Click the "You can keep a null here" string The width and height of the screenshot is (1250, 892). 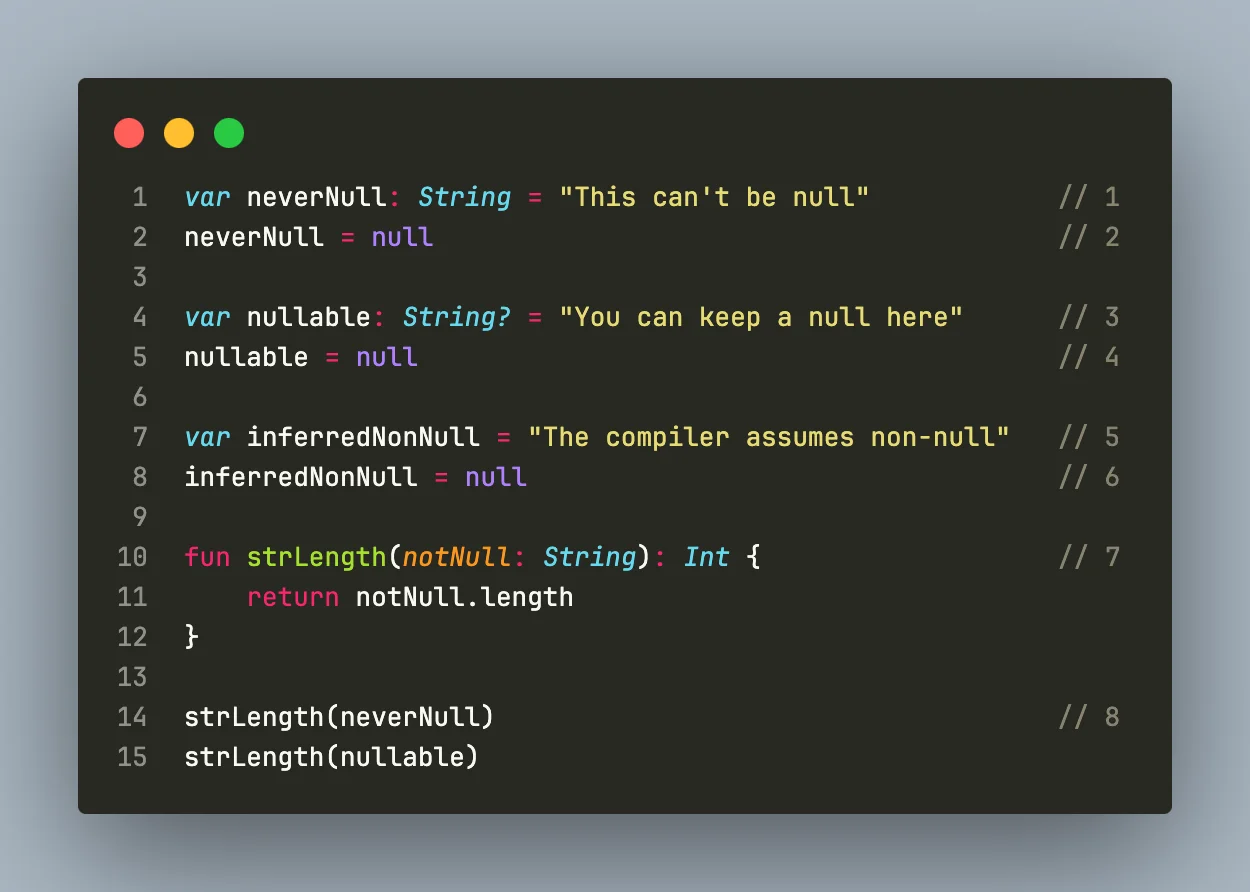[761, 317]
